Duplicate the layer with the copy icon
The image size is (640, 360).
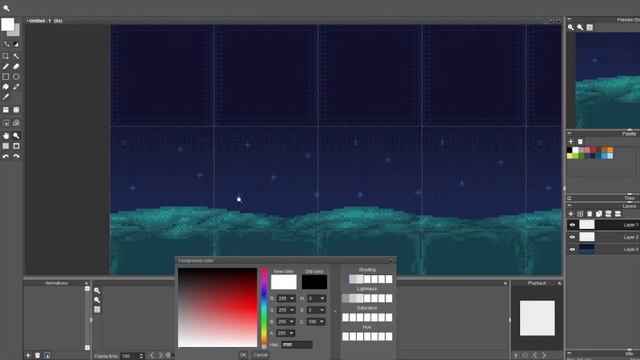coord(599,214)
